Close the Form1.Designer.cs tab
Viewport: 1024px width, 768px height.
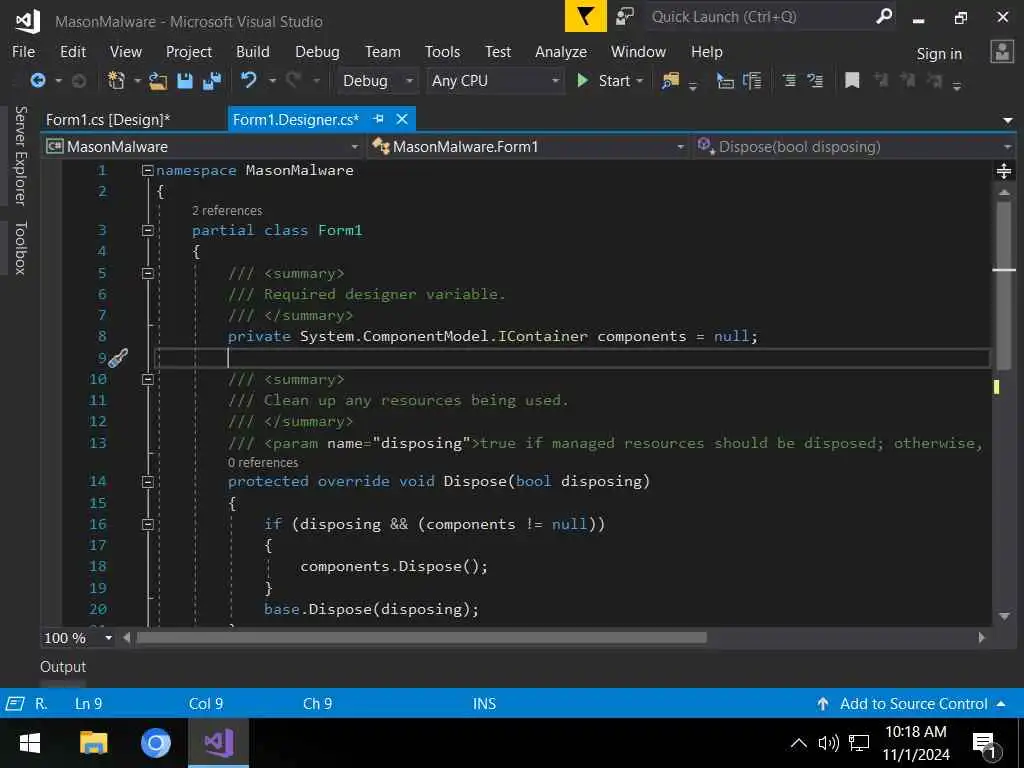(x=402, y=119)
